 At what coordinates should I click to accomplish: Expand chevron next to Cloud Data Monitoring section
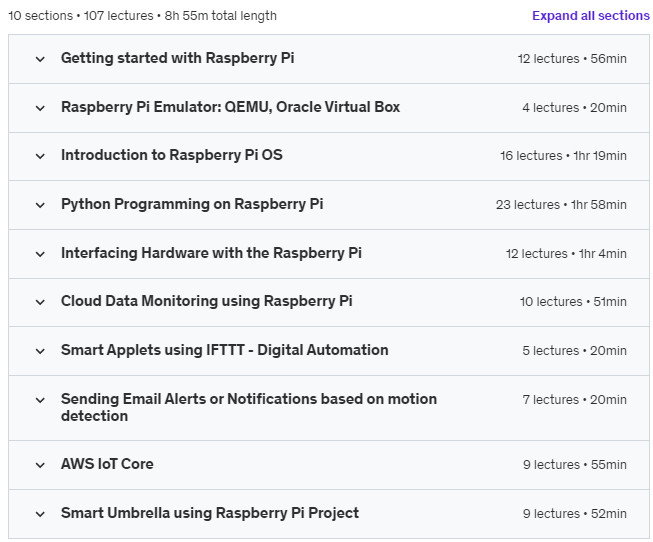[x=40, y=302]
